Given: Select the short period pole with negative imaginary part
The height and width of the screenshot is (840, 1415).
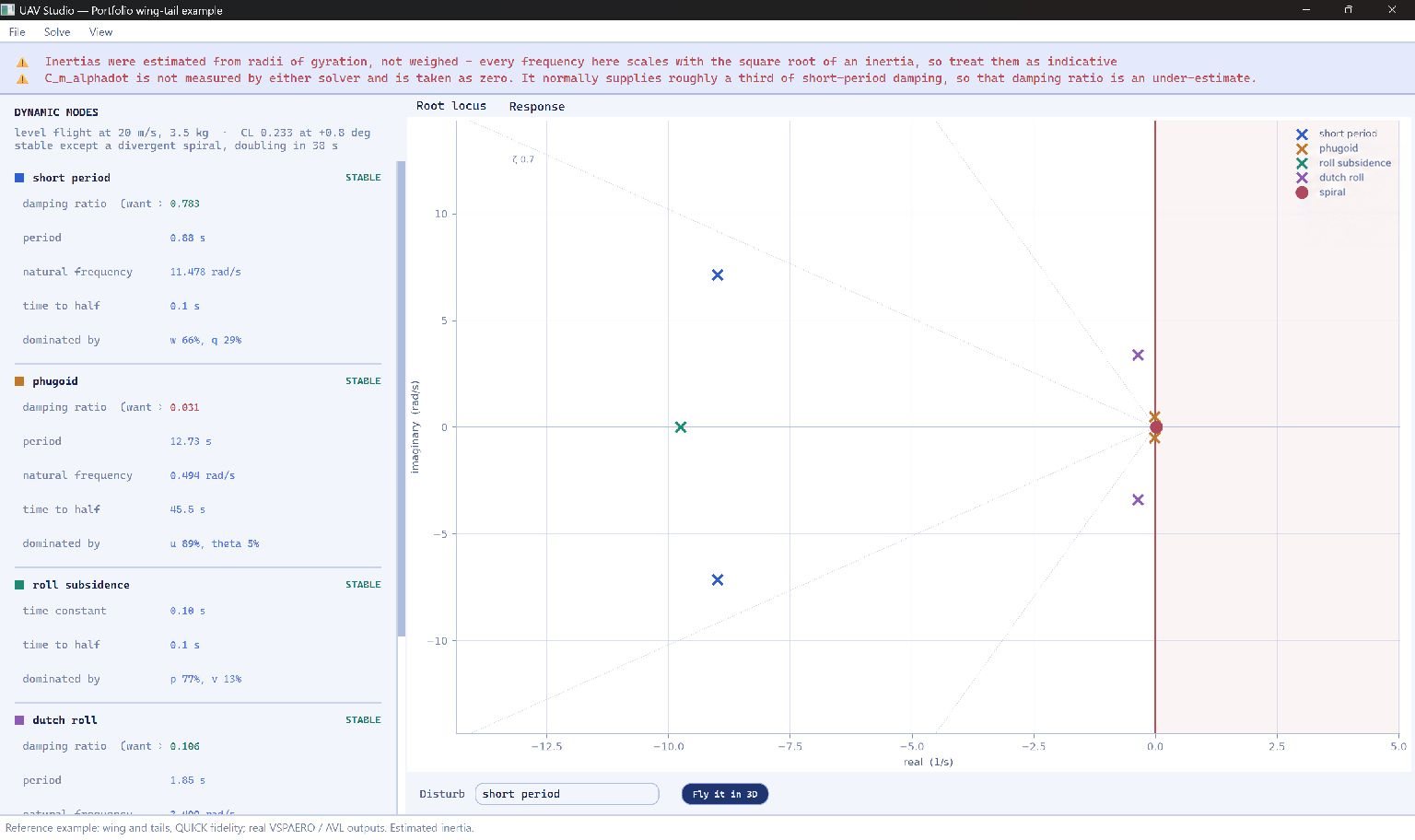Looking at the screenshot, I should (x=718, y=579).
